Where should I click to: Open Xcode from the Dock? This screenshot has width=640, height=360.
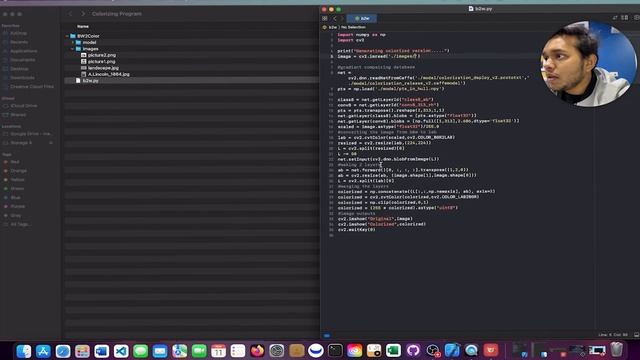[452, 351]
